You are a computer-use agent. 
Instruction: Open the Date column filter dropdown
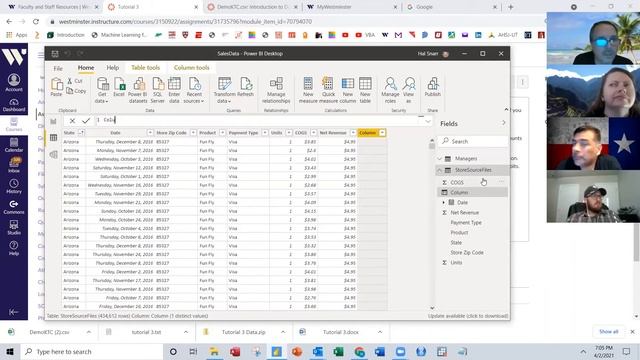150,133
